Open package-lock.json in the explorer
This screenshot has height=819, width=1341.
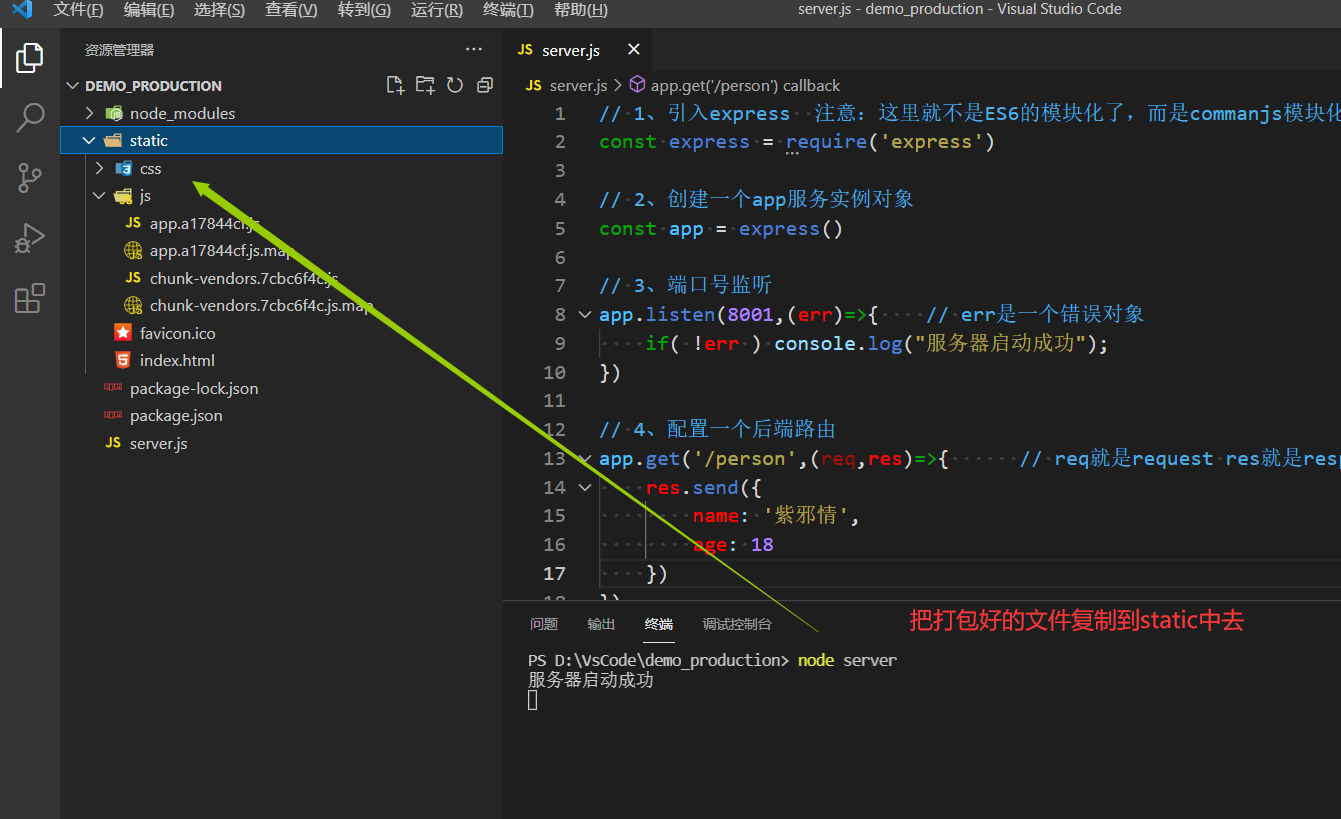281,388
